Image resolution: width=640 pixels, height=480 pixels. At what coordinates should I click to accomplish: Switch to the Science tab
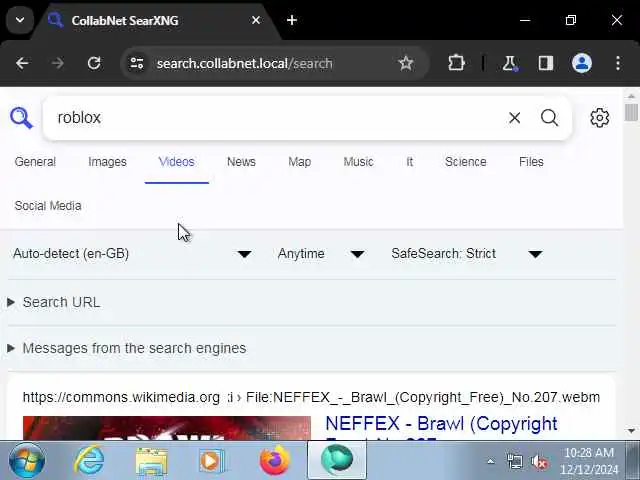click(x=466, y=162)
